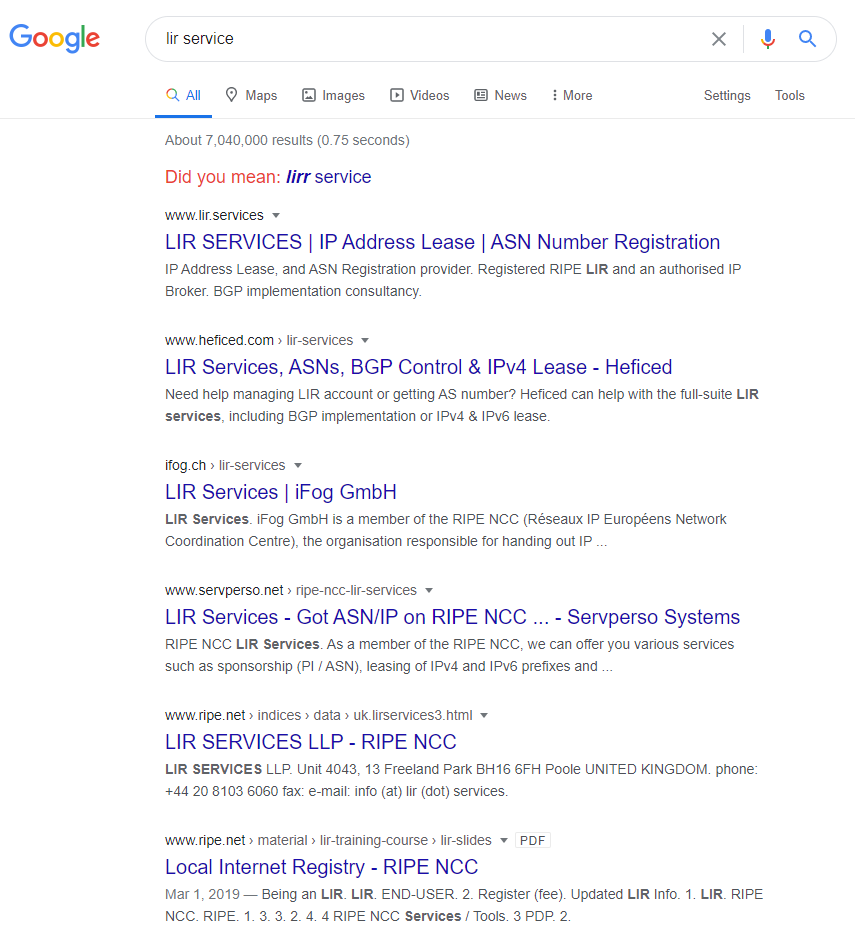Click www.servperso.net breadcrumb URL
Screen dimensions: 855x928
click(291, 590)
